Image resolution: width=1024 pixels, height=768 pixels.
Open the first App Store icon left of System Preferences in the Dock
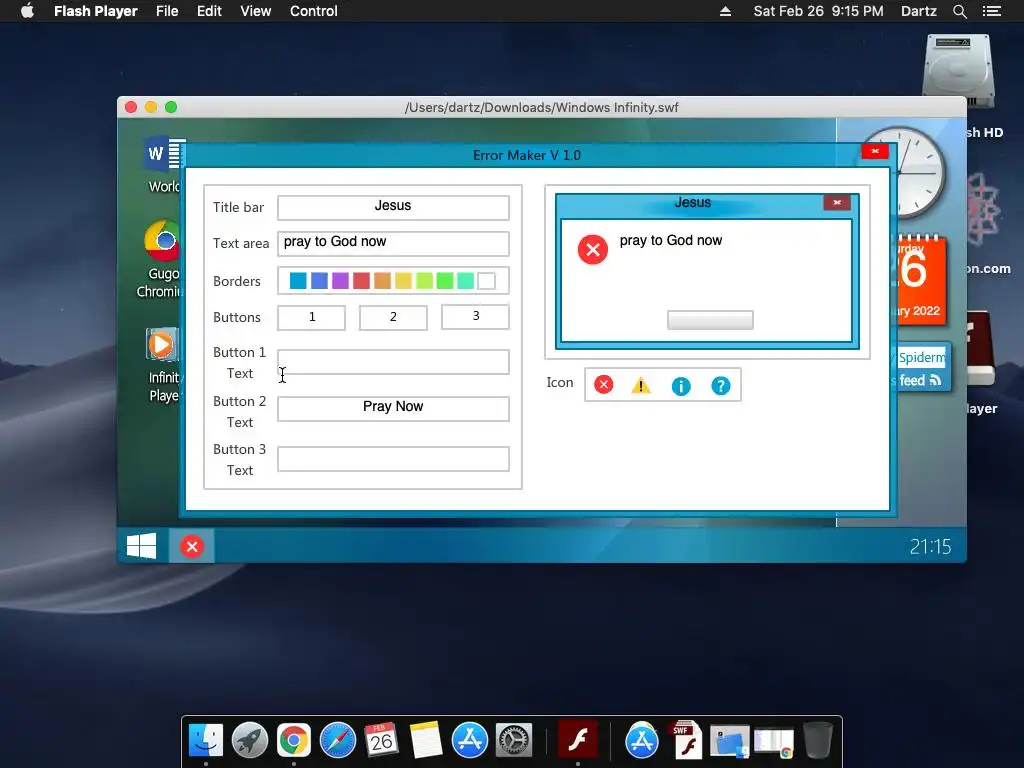470,741
